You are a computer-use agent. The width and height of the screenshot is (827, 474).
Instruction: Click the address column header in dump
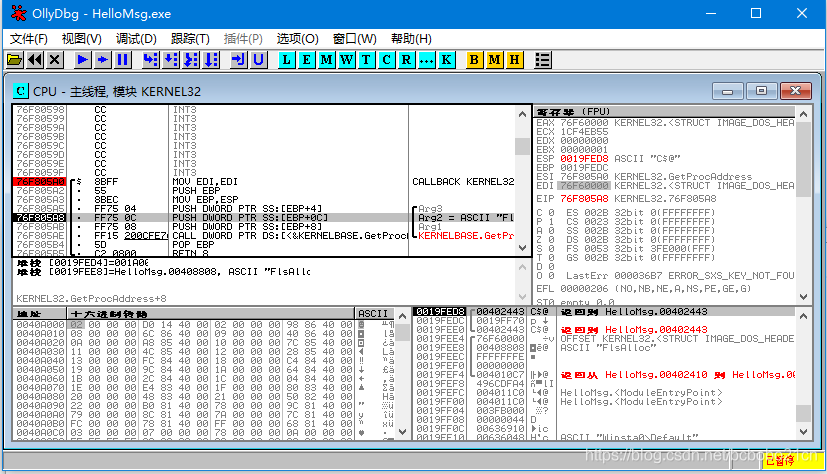click(x=40, y=313)
